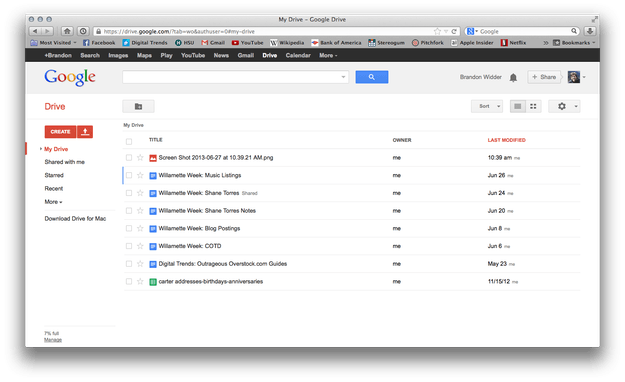
Task: Click the doc icon for Willamette Week: COTD
Action: pyautogui.click(x=153, y=246)
